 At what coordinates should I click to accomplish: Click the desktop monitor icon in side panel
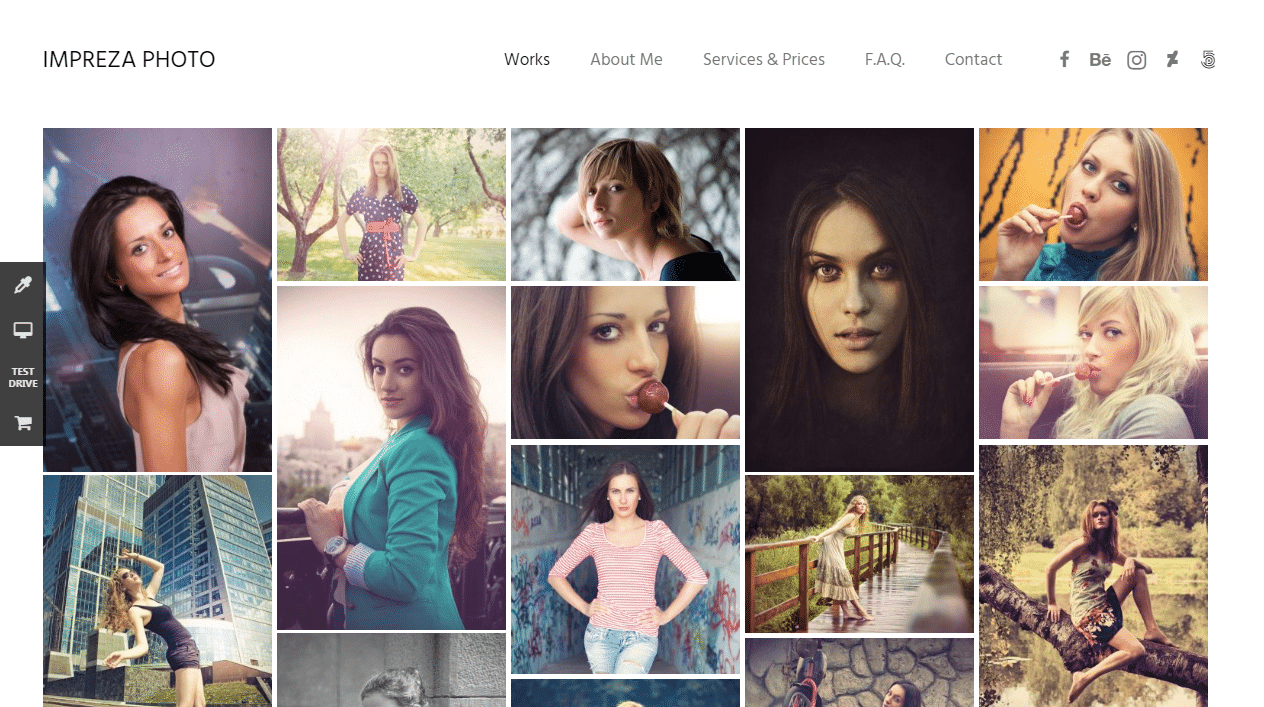click(x=22, y=331)
